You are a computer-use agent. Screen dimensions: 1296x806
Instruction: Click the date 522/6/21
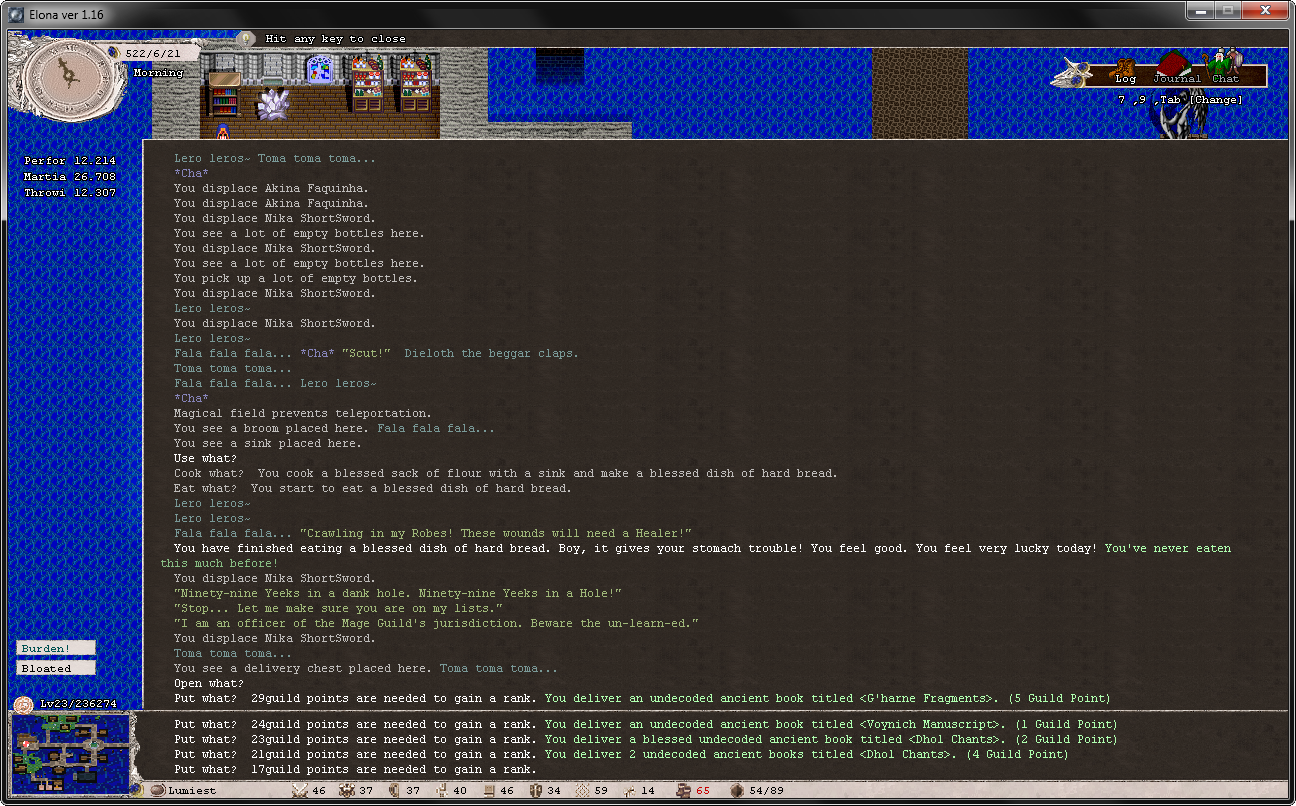tap(153, 53)
